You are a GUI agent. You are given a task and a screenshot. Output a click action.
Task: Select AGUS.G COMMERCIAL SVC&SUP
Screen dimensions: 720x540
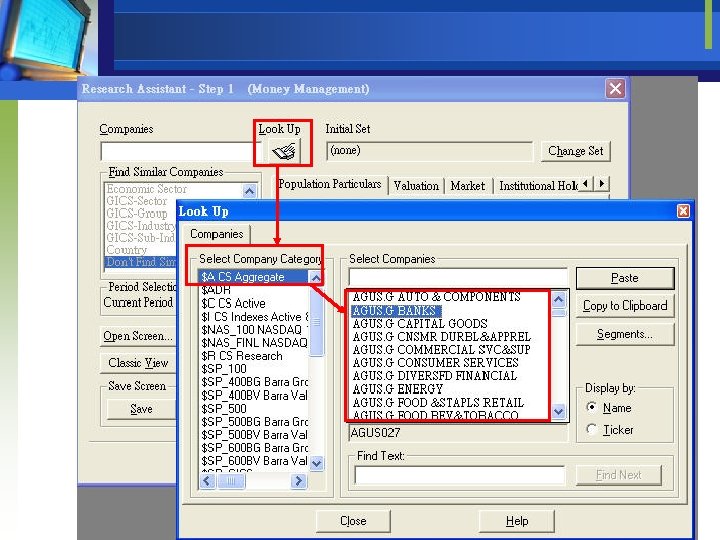click(x=441, y=349)
